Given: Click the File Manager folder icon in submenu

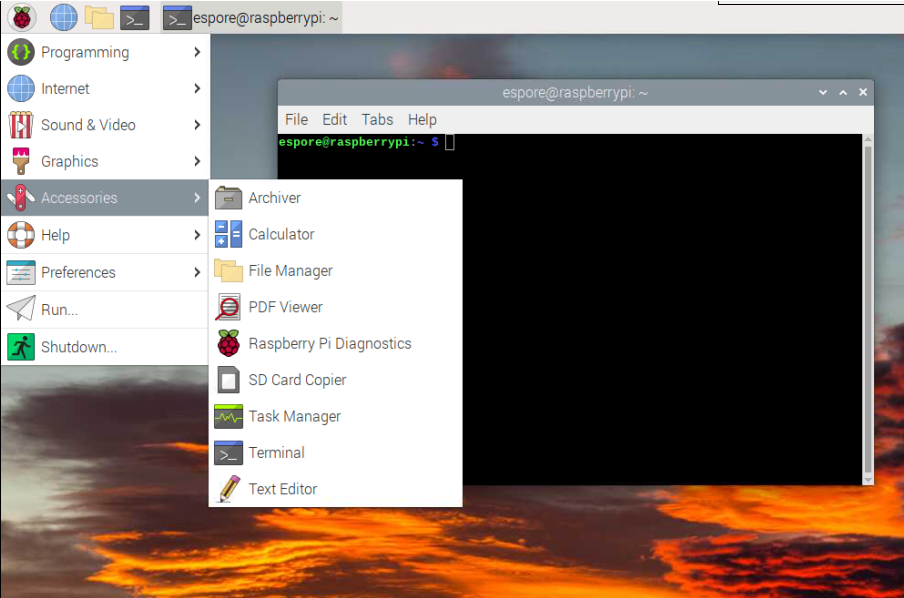Looking at the screenshot, I should click(228, 270).
